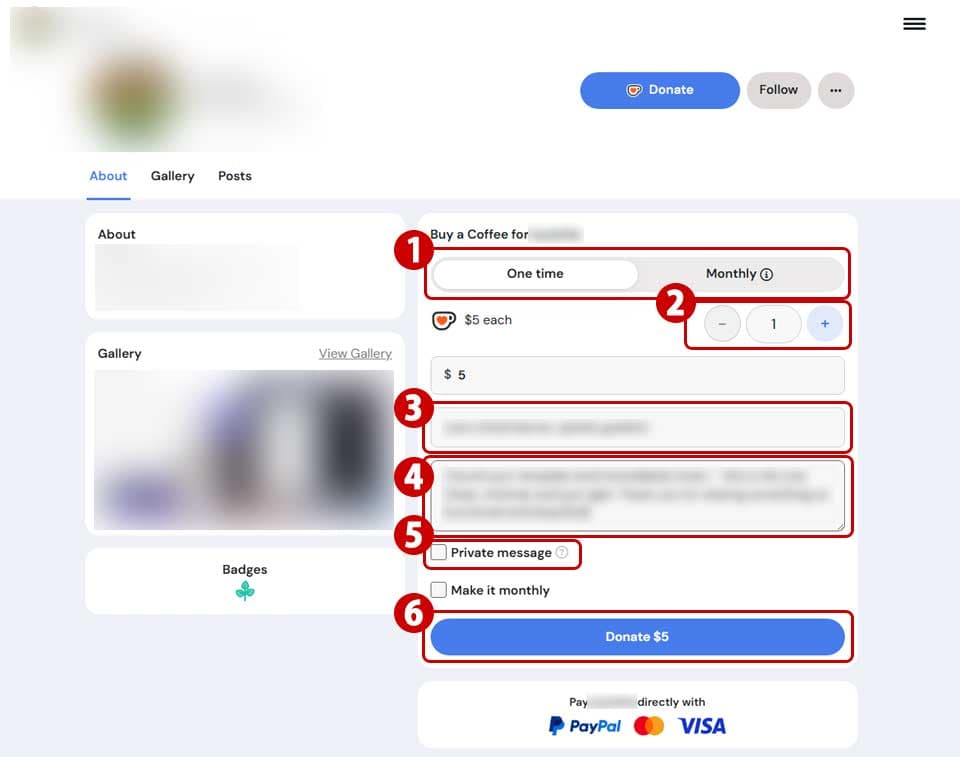Click the VISA logo
Image resolution: width=960 pixels, height=757 pixels.
702,726
